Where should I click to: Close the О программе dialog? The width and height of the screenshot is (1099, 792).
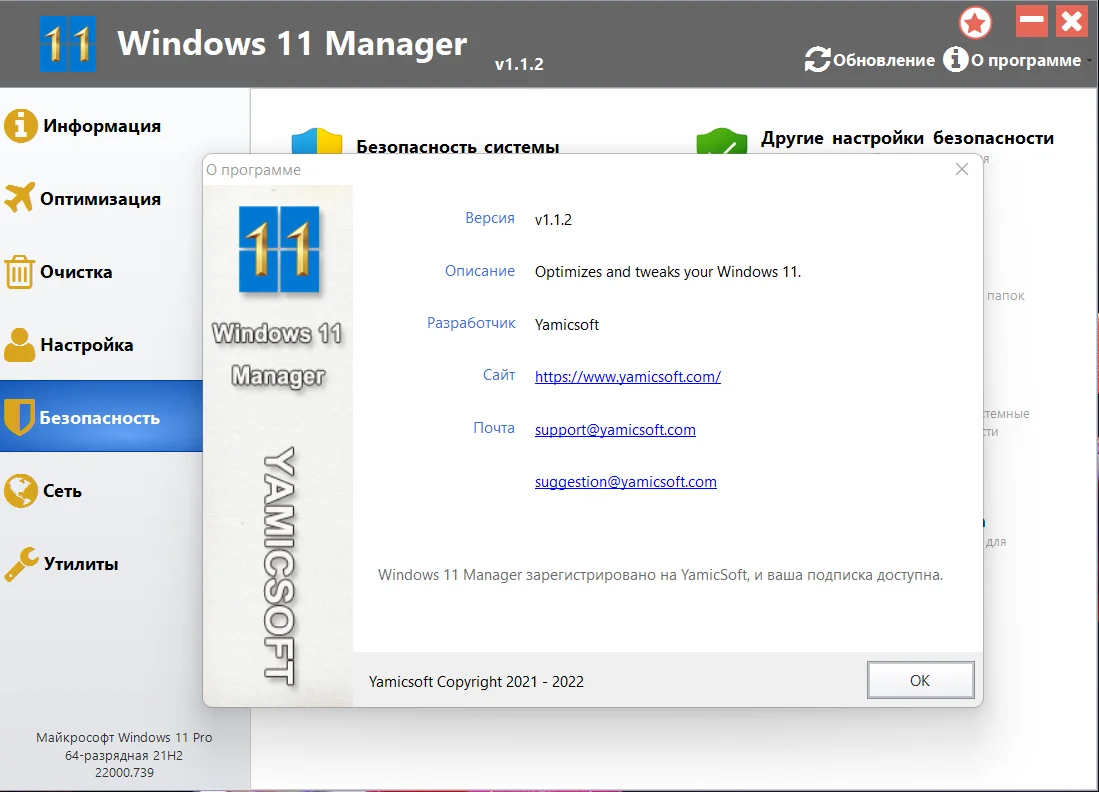[962, 170]
